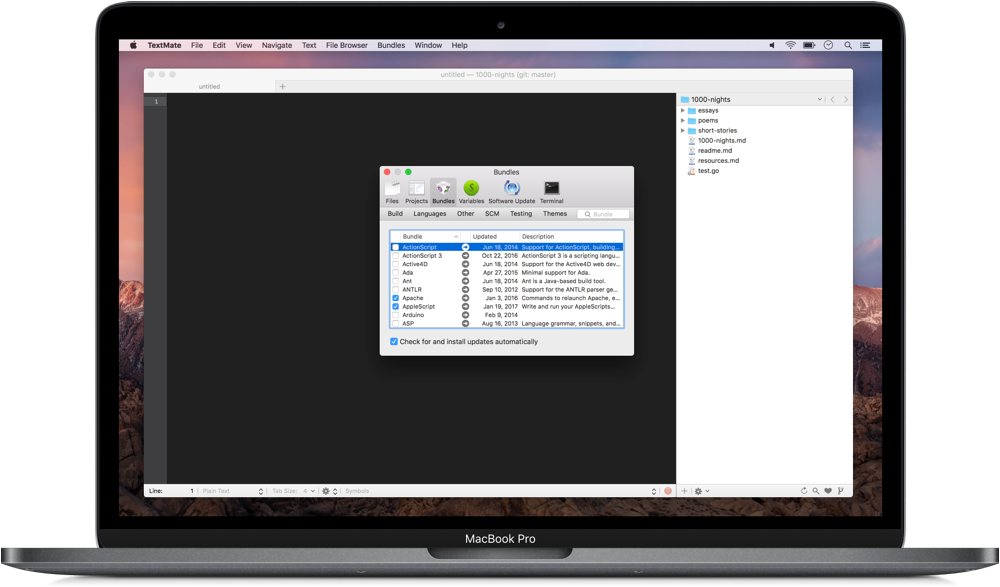Open the Bundles menu in the menu bar
Image resolution: width=1000 pixels, height=587 pixels.
pyautogui.click(x=391, y=45)
